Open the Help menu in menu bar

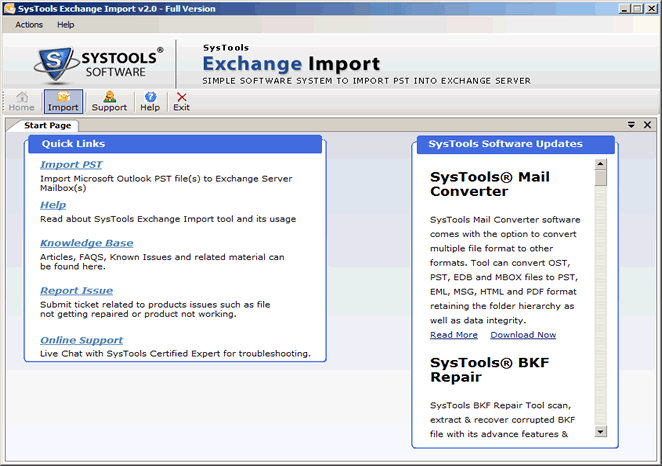65,25
